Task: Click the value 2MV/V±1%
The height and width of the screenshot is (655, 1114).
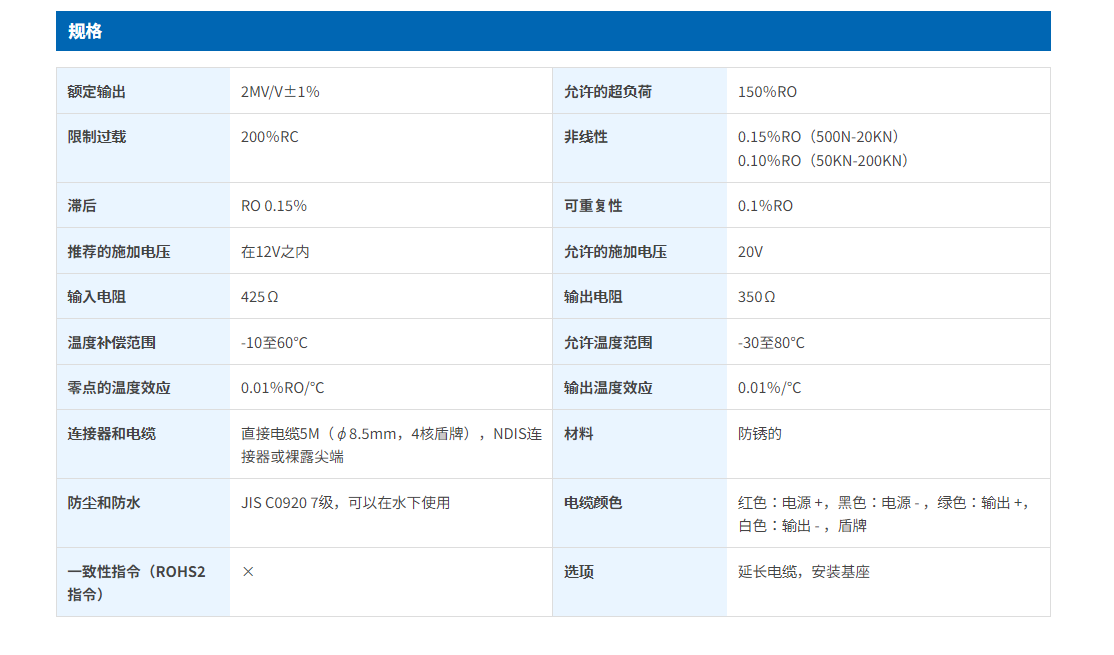Action: tap(280, 92)
